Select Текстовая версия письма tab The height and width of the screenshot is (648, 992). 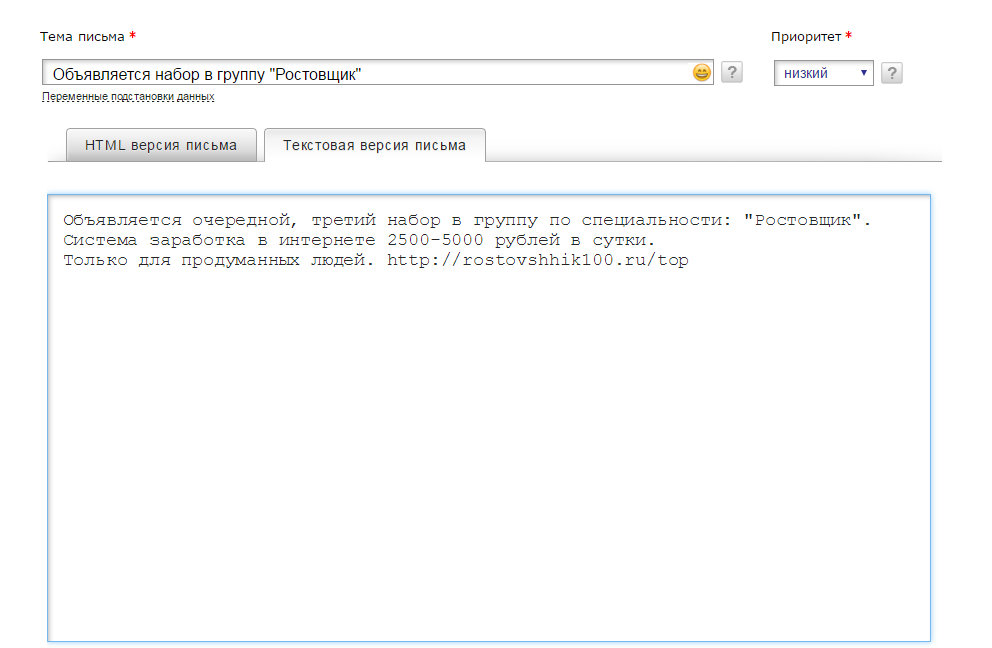(375, 145)
